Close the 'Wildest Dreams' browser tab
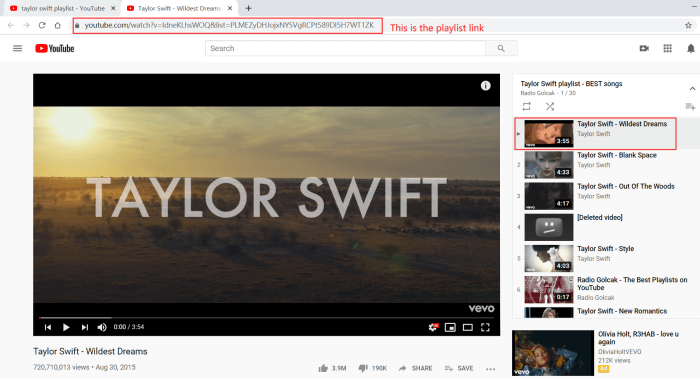 point(230,8)
